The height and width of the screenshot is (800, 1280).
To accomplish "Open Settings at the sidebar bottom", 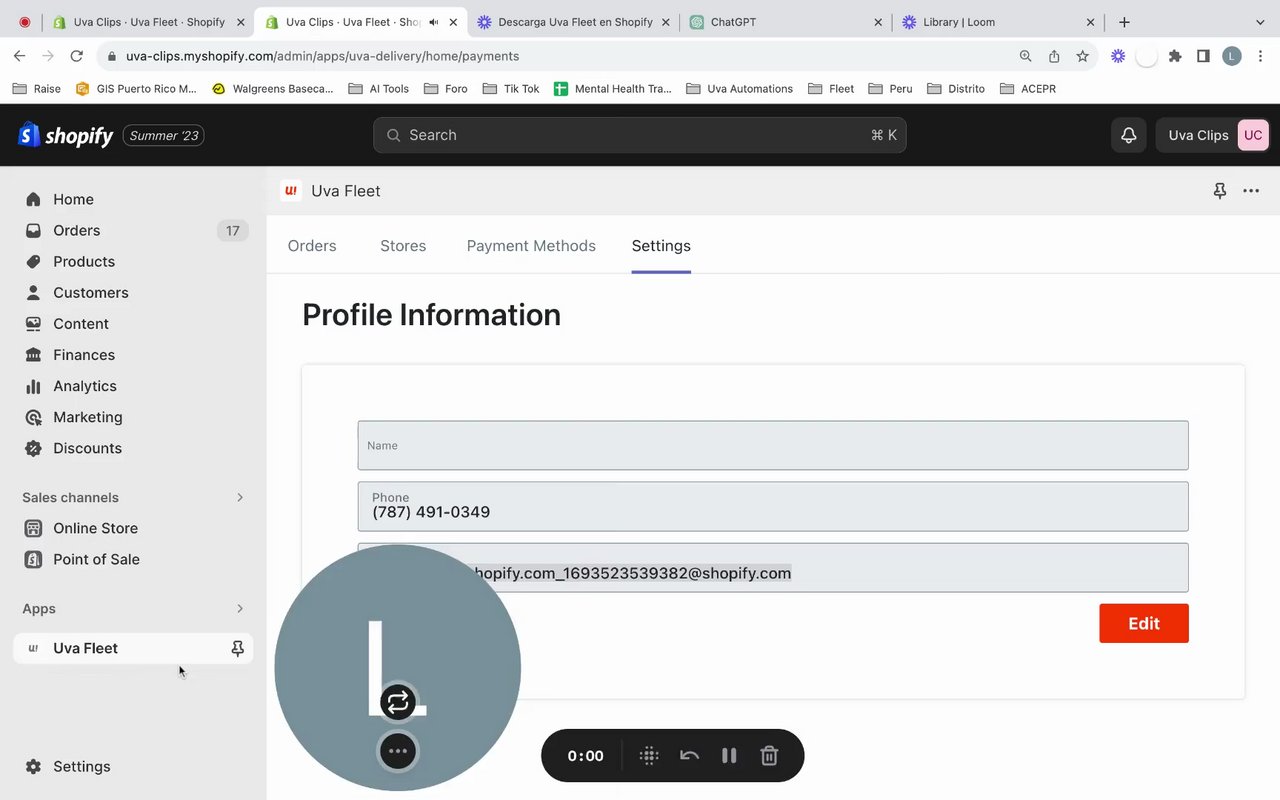I will point(82,766).
